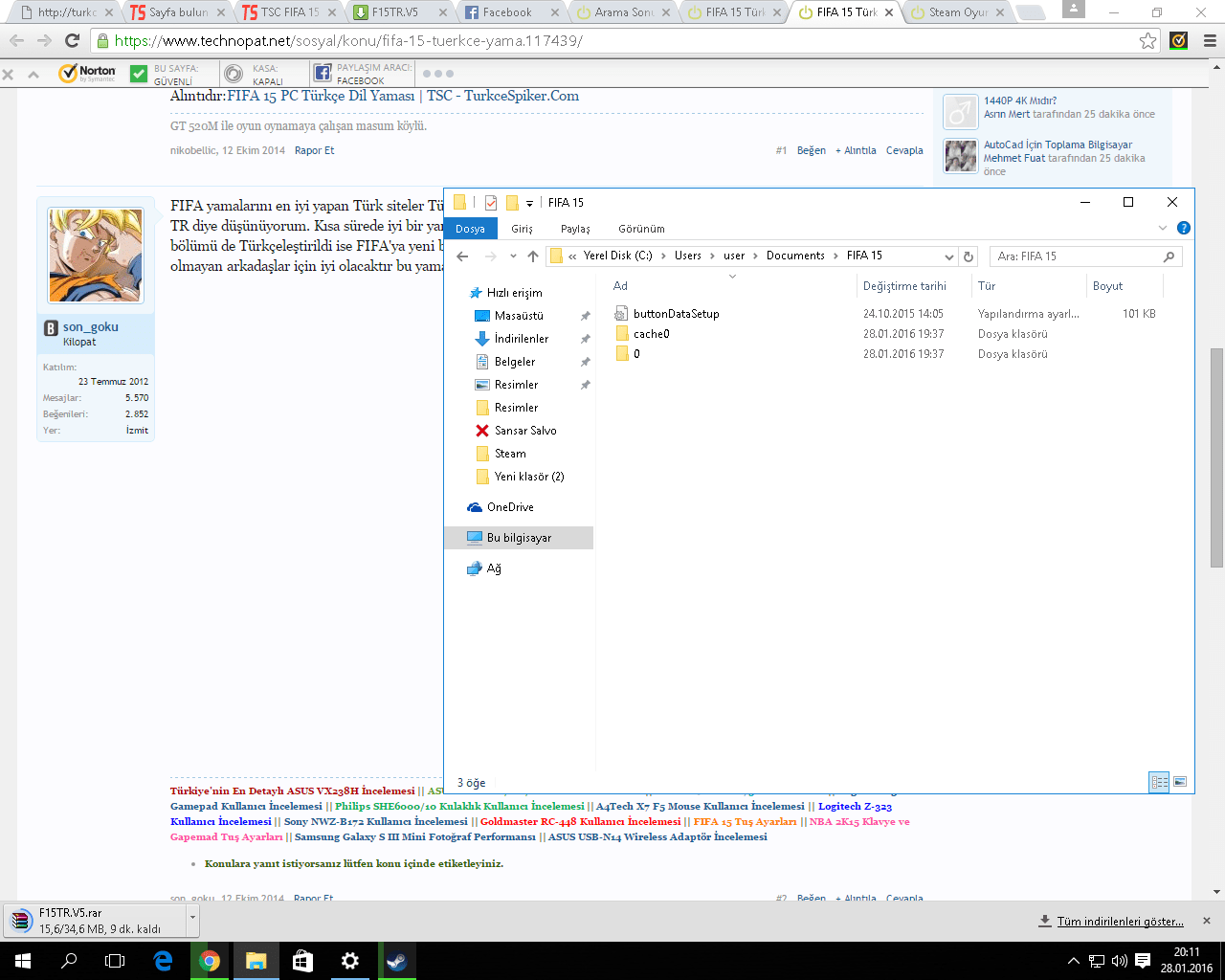
Task: Open Task View on the taskbar
Action: click(115, 961)
